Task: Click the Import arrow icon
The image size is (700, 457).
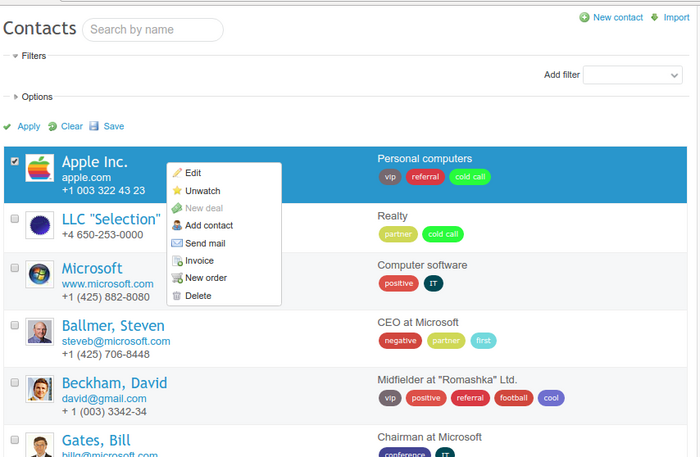Action: point(654,17)
